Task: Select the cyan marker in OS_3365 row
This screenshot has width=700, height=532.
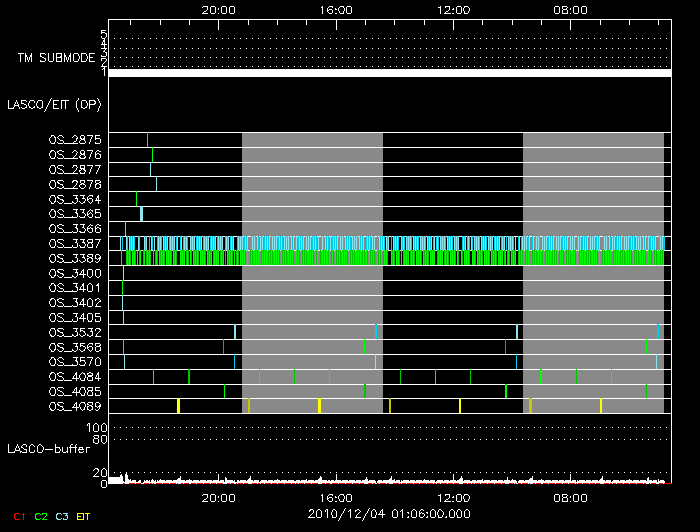Action: [x=141, y=214]
